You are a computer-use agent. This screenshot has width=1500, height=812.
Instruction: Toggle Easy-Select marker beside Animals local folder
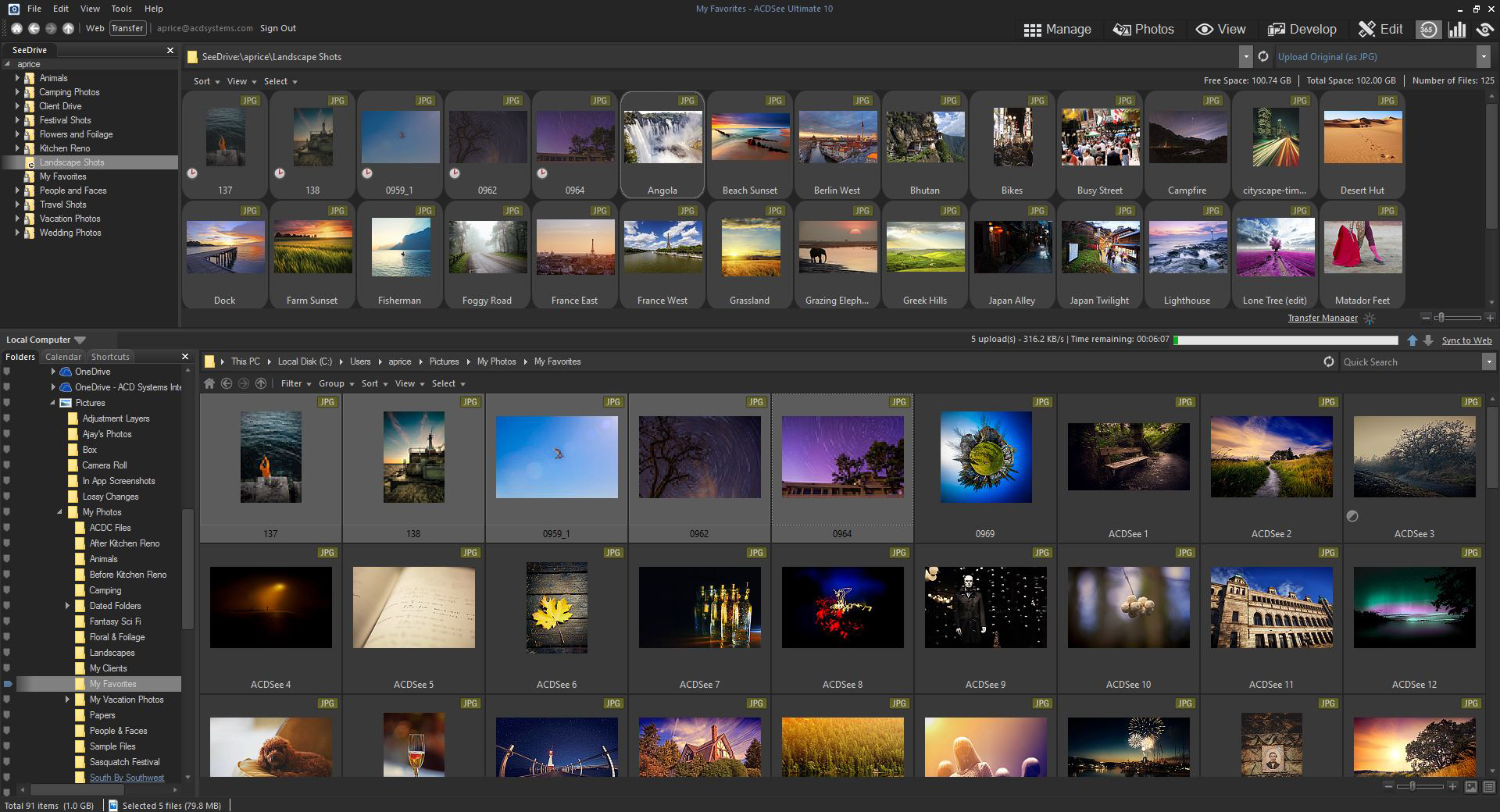(7, 559)
